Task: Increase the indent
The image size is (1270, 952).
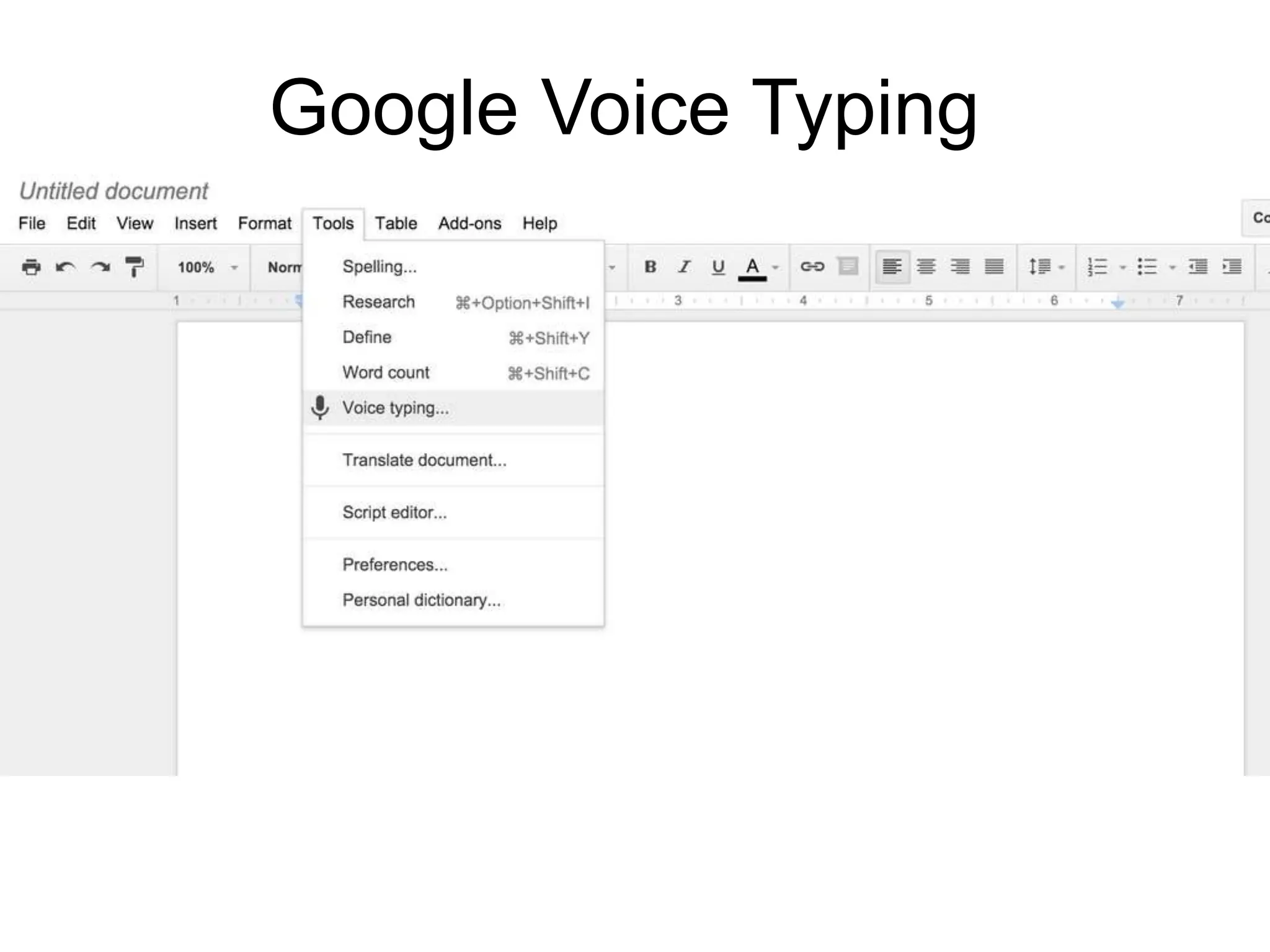Action: [1232, 267]
